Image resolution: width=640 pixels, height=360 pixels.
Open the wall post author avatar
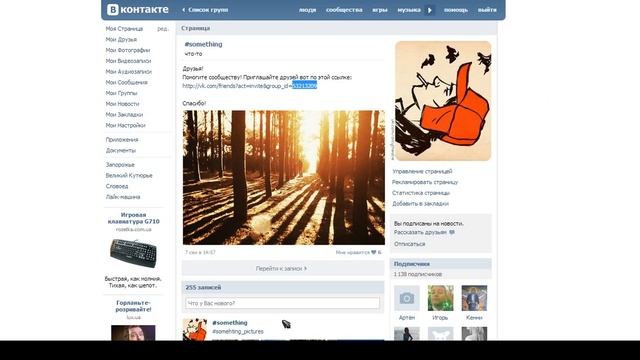[195, 329]
